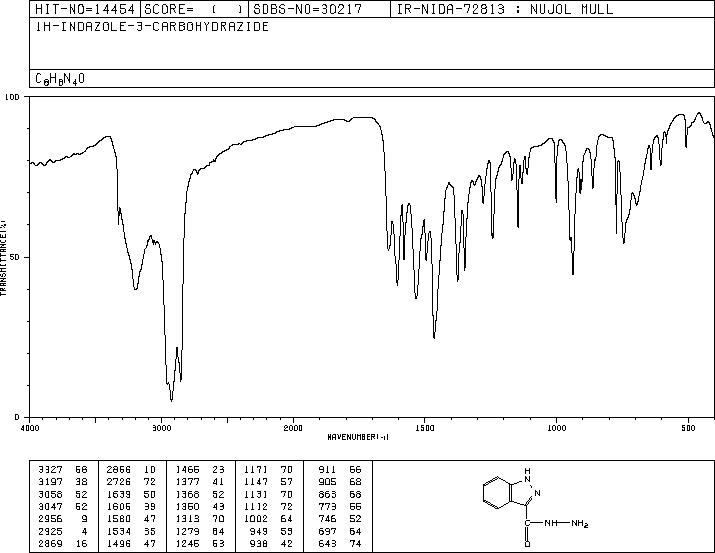Screen dimensions: 715x553
Task: Select peak value 938 in the table
Action: [x=259, y=544]
